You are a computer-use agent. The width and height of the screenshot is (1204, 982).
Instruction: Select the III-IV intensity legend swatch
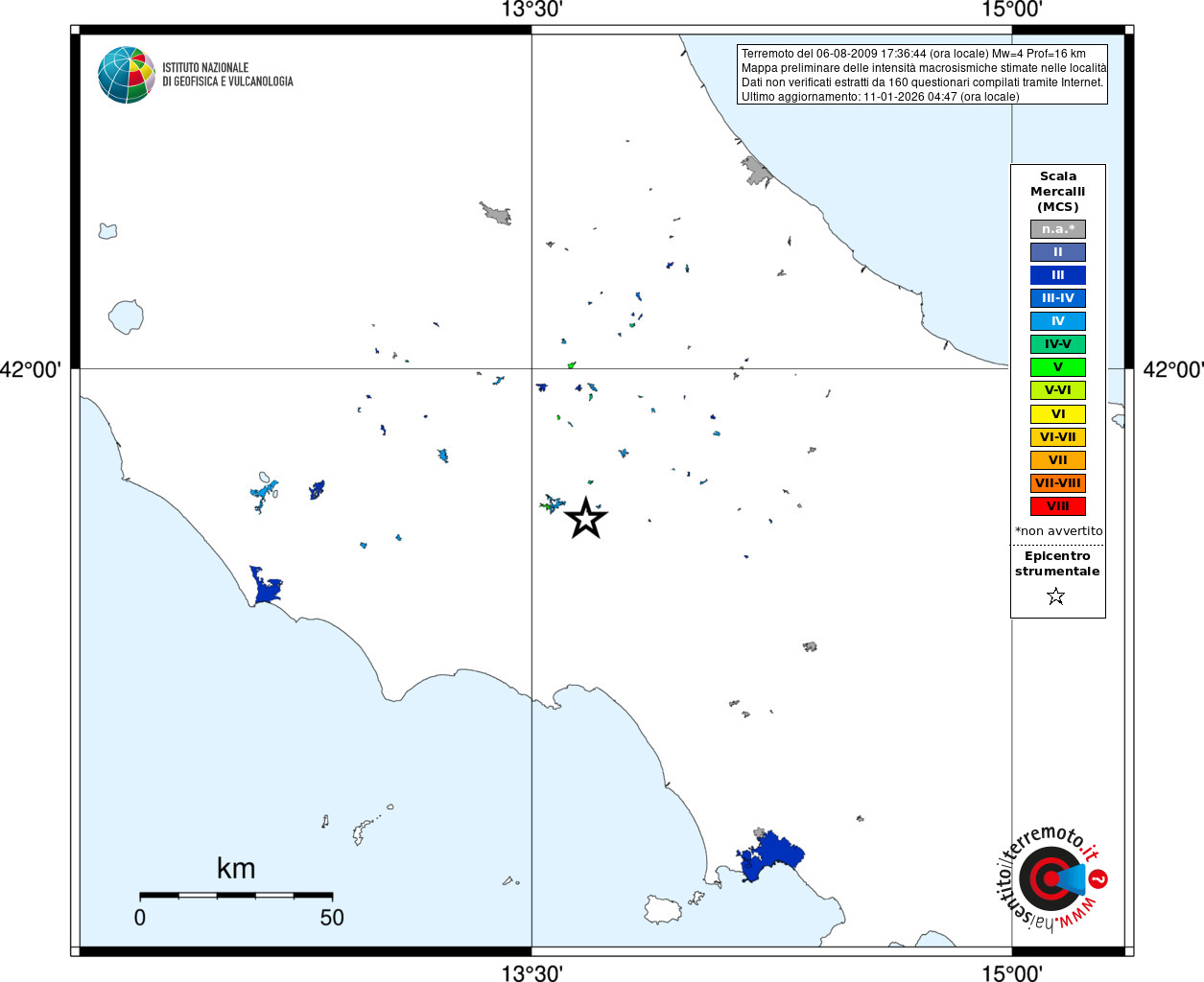1058,298
